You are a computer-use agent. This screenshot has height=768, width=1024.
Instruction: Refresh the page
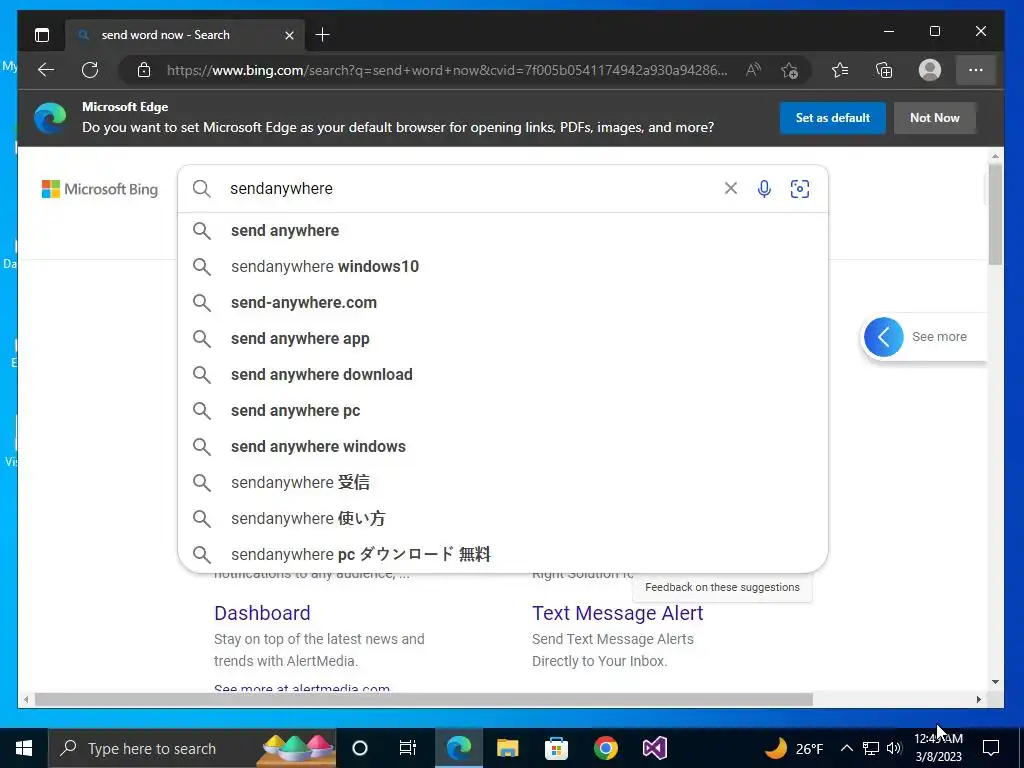pyautogui.click(x=90, y=70)
